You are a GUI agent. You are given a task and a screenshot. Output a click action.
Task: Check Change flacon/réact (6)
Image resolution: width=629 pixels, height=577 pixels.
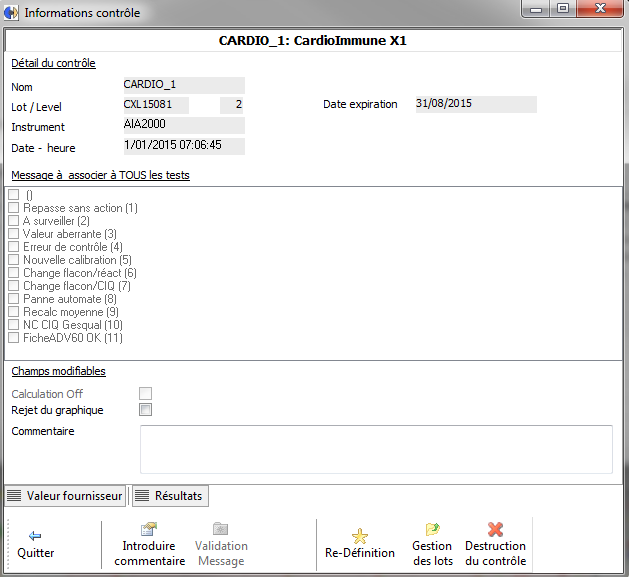coord(14,272)
